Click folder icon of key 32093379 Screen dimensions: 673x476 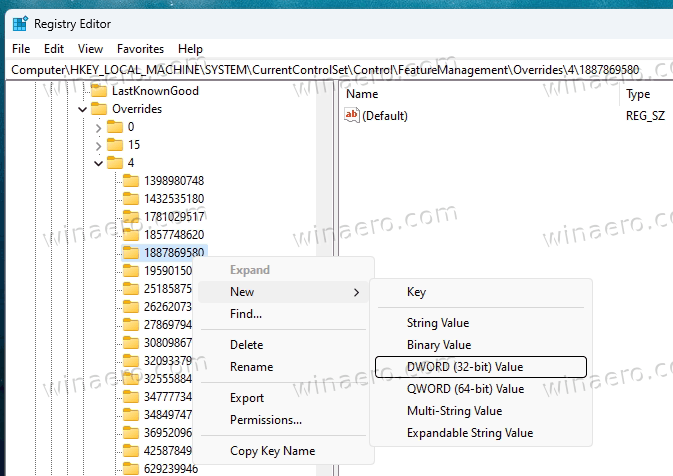pyautogui.click(x=131, y=361)
